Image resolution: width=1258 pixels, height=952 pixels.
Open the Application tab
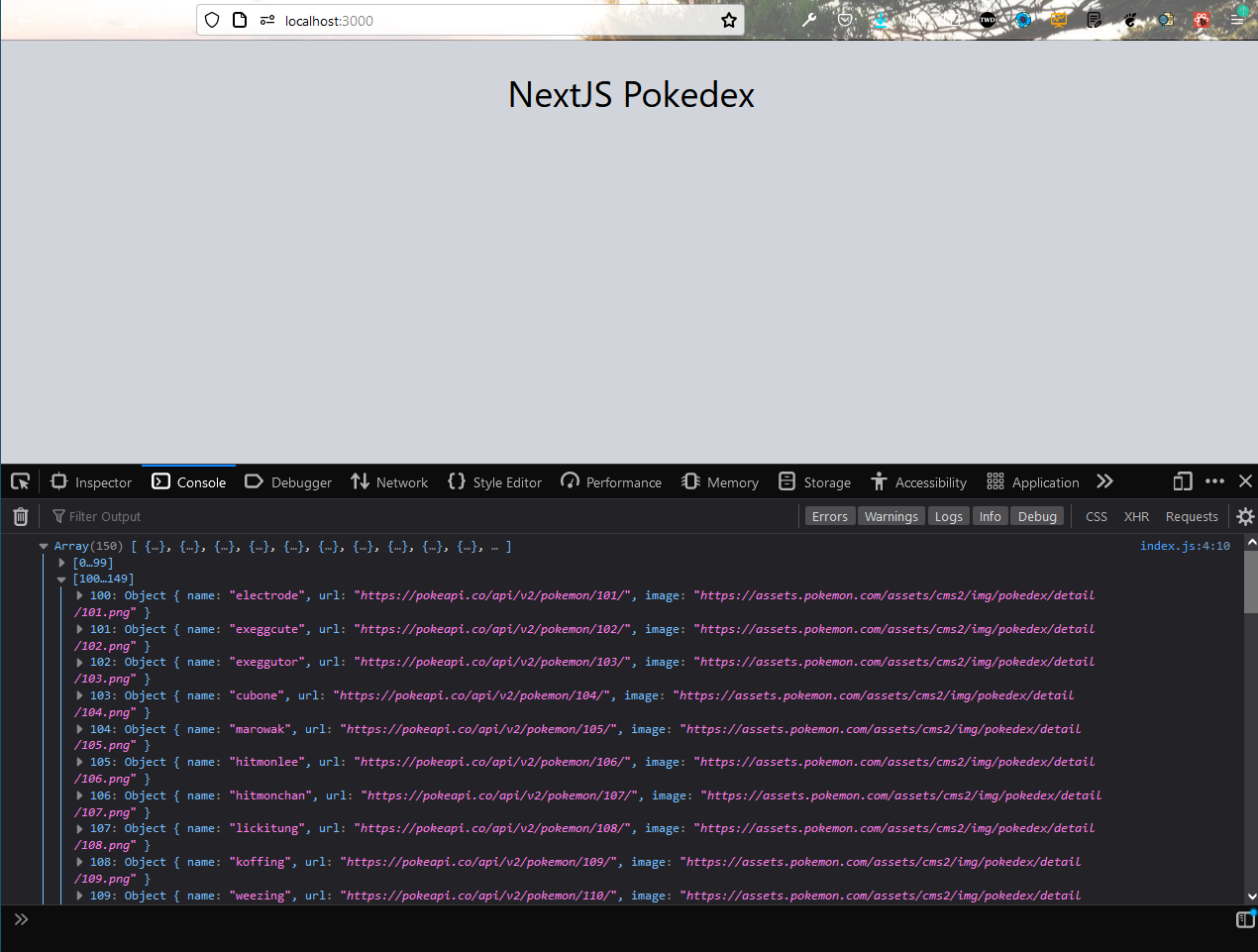point(1033,482)
